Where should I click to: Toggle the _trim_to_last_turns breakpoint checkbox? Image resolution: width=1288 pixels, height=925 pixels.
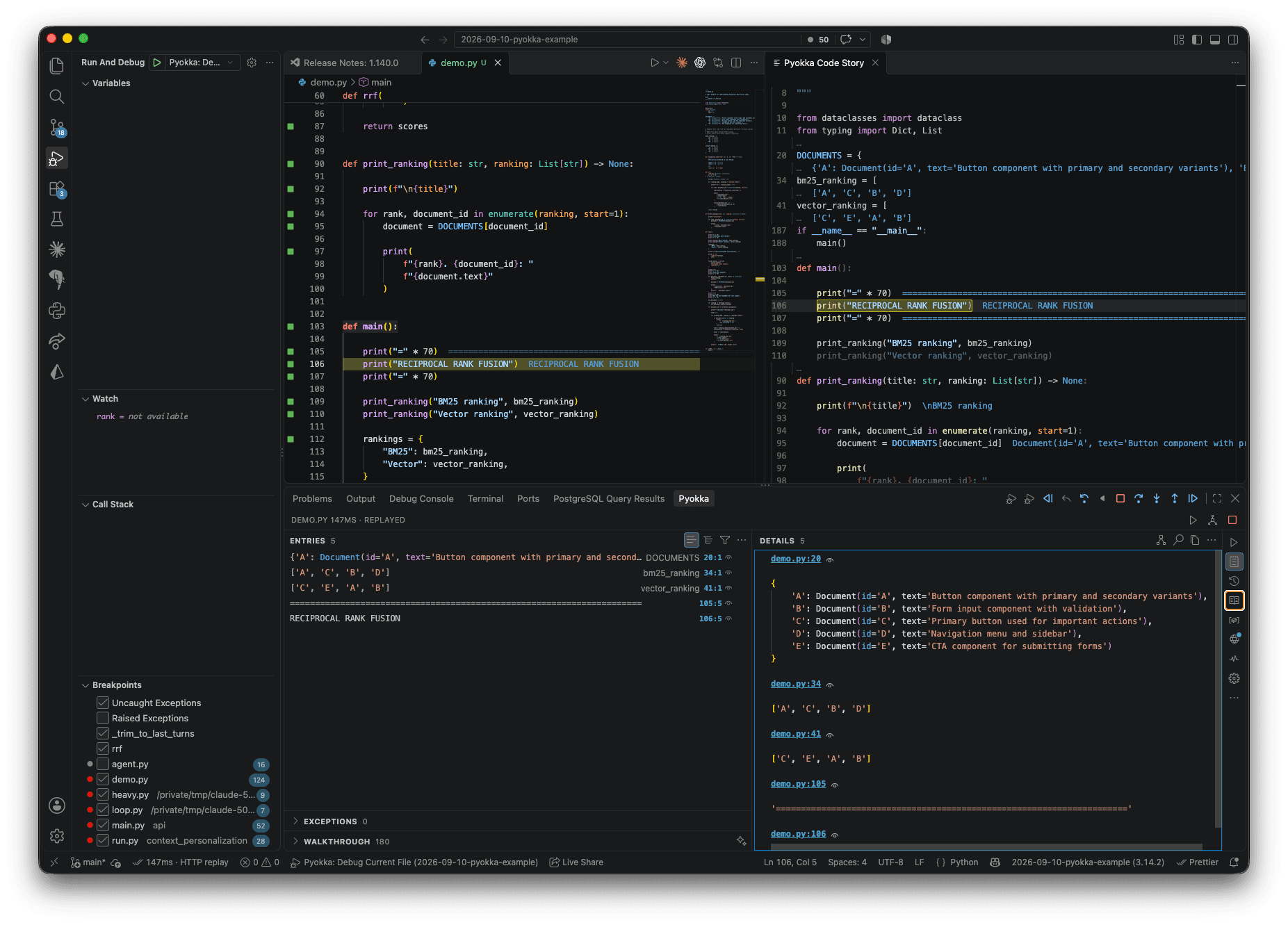pos(103,733)
